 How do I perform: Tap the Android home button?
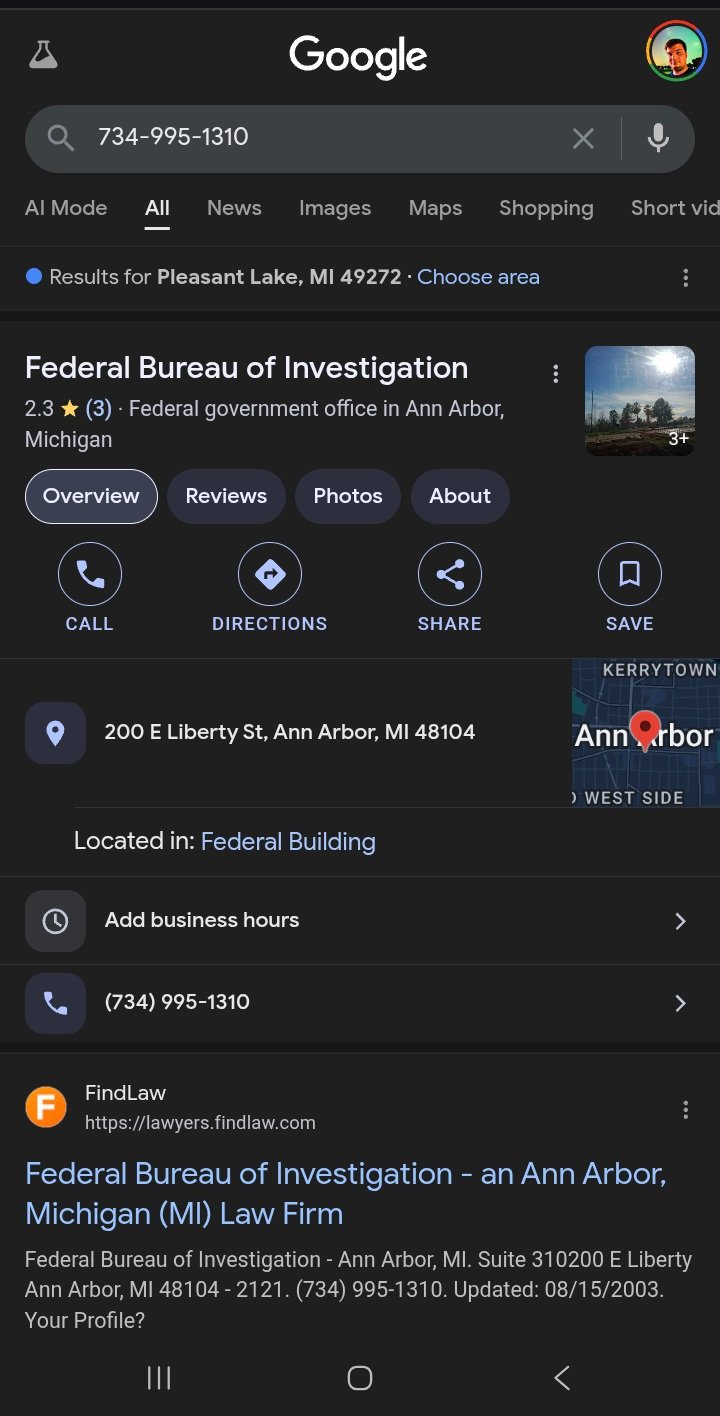point(360,1378)
